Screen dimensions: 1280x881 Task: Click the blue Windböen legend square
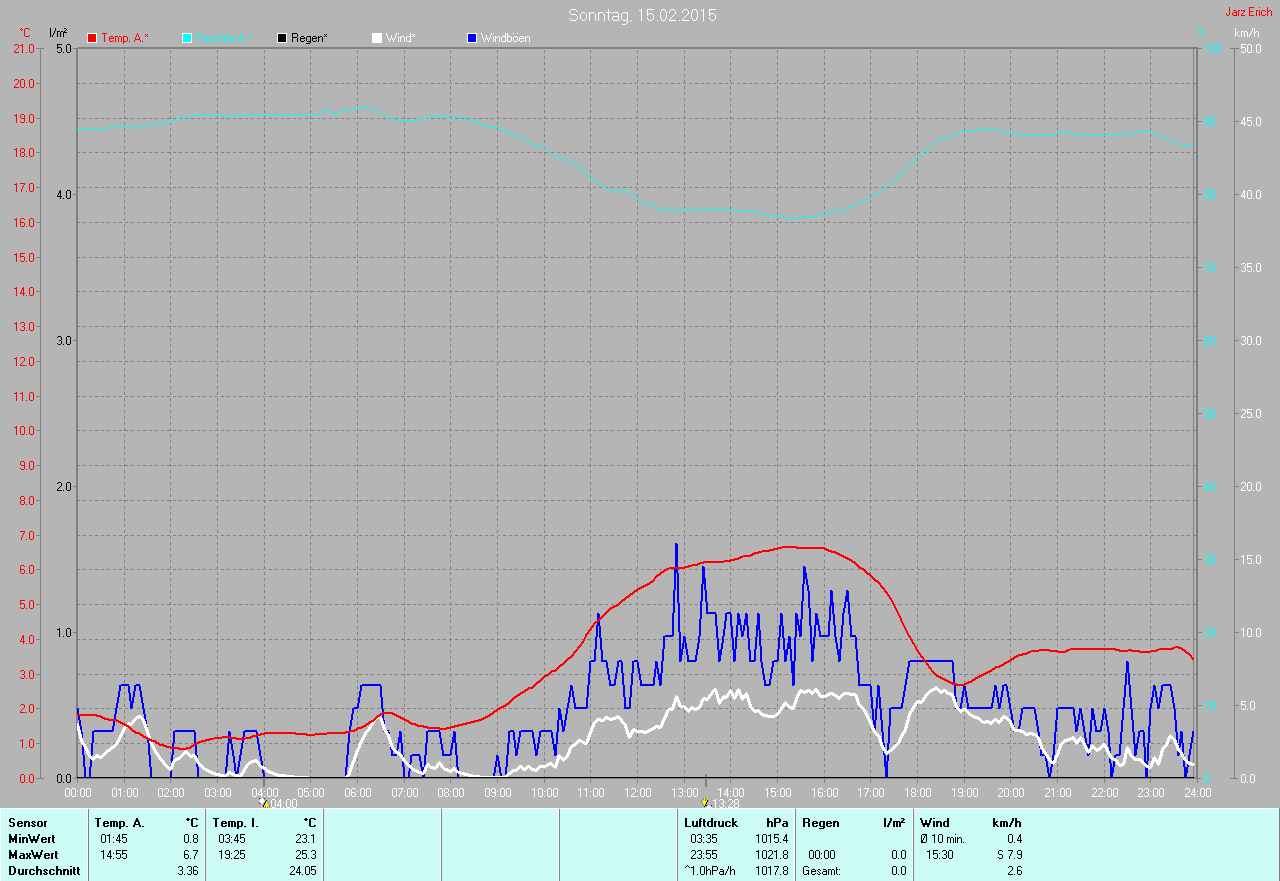pos(472,38)
